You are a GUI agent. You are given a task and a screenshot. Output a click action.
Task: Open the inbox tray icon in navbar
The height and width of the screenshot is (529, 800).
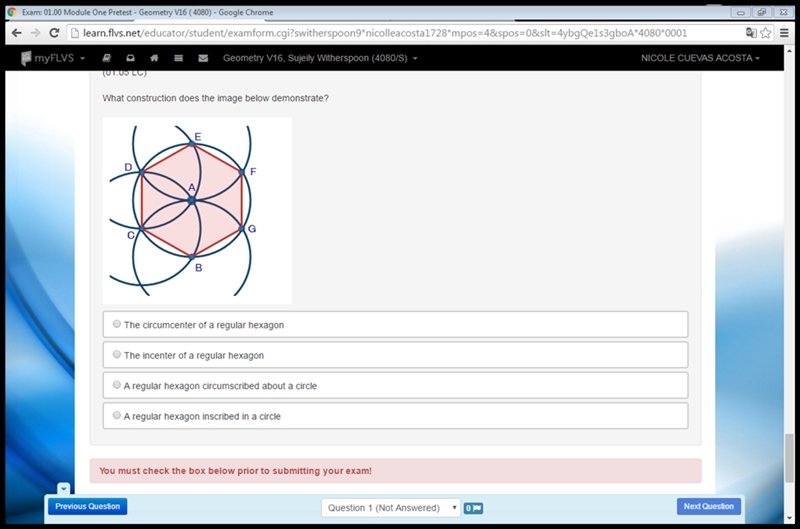(x=131, y=58)
